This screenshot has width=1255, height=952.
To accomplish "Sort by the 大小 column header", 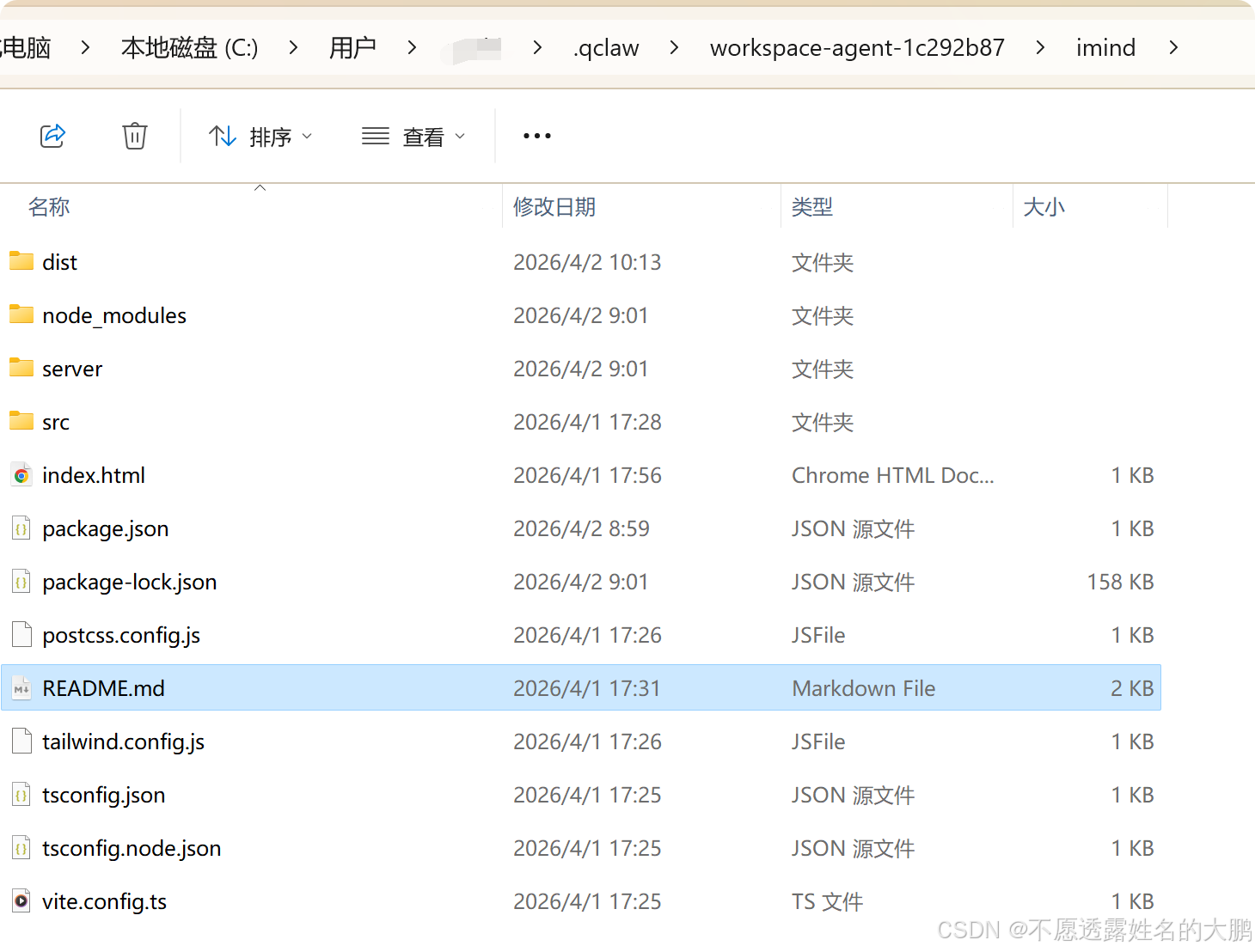I will tap(1044, 207).
